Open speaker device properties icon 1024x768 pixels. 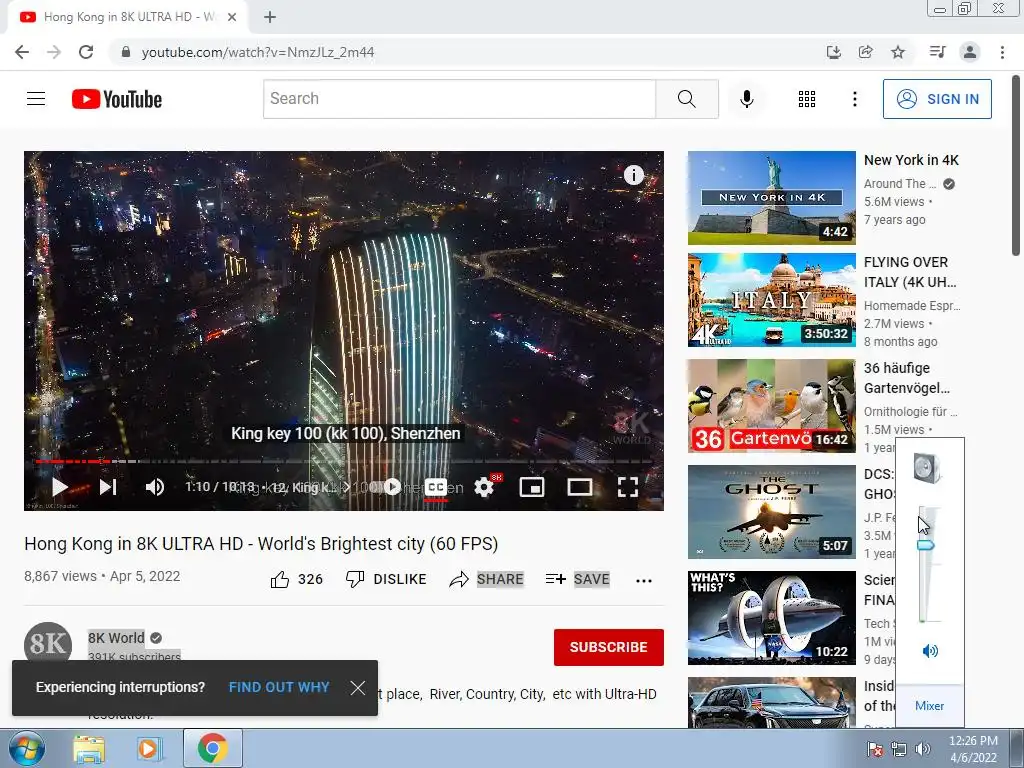(927, 468)
